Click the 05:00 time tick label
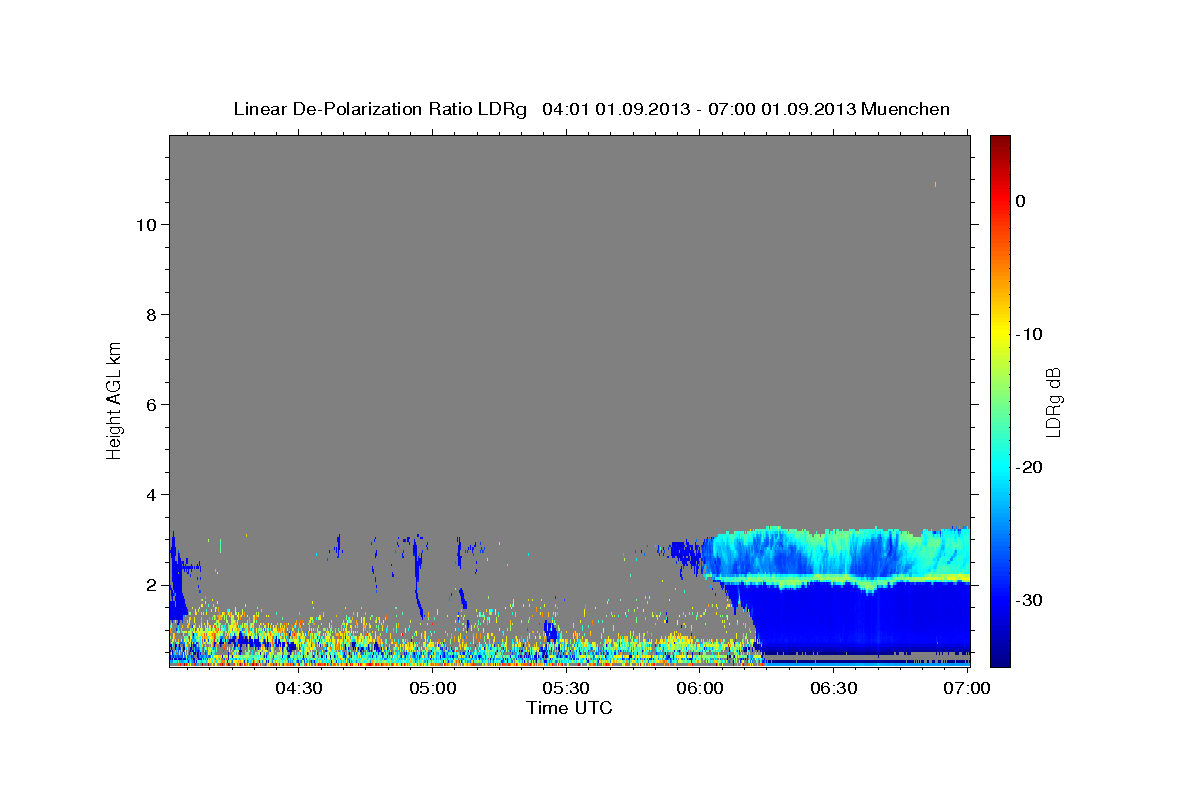The height and width of the screenshot is (800, 1200). pyautogui.click(x=433, y=688)
